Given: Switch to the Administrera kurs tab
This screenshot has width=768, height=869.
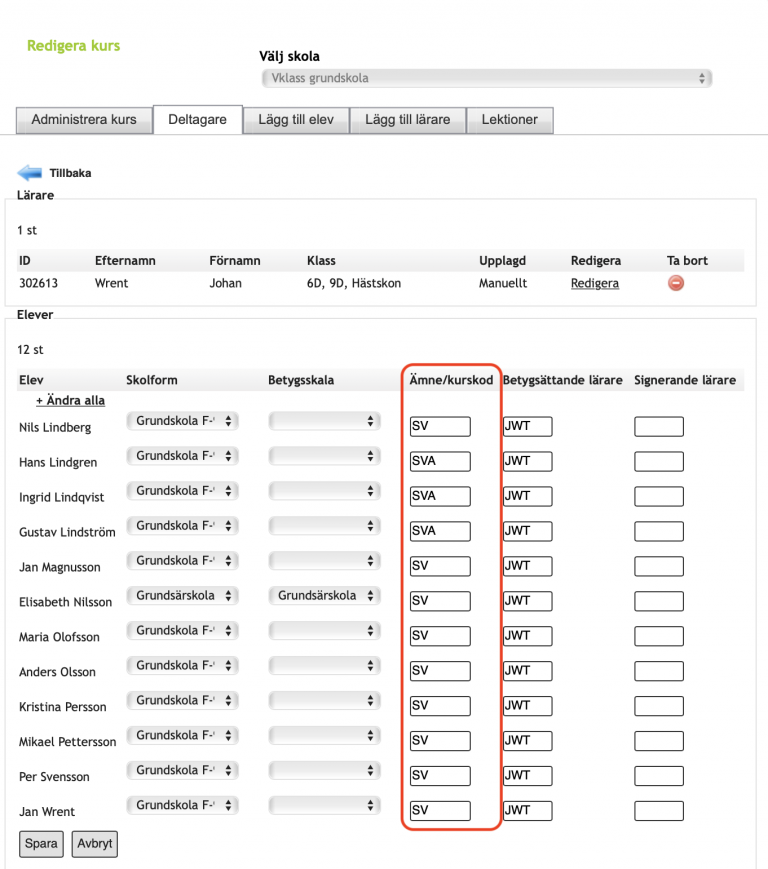Looking at the screenshot, I should tap(84, 119).
